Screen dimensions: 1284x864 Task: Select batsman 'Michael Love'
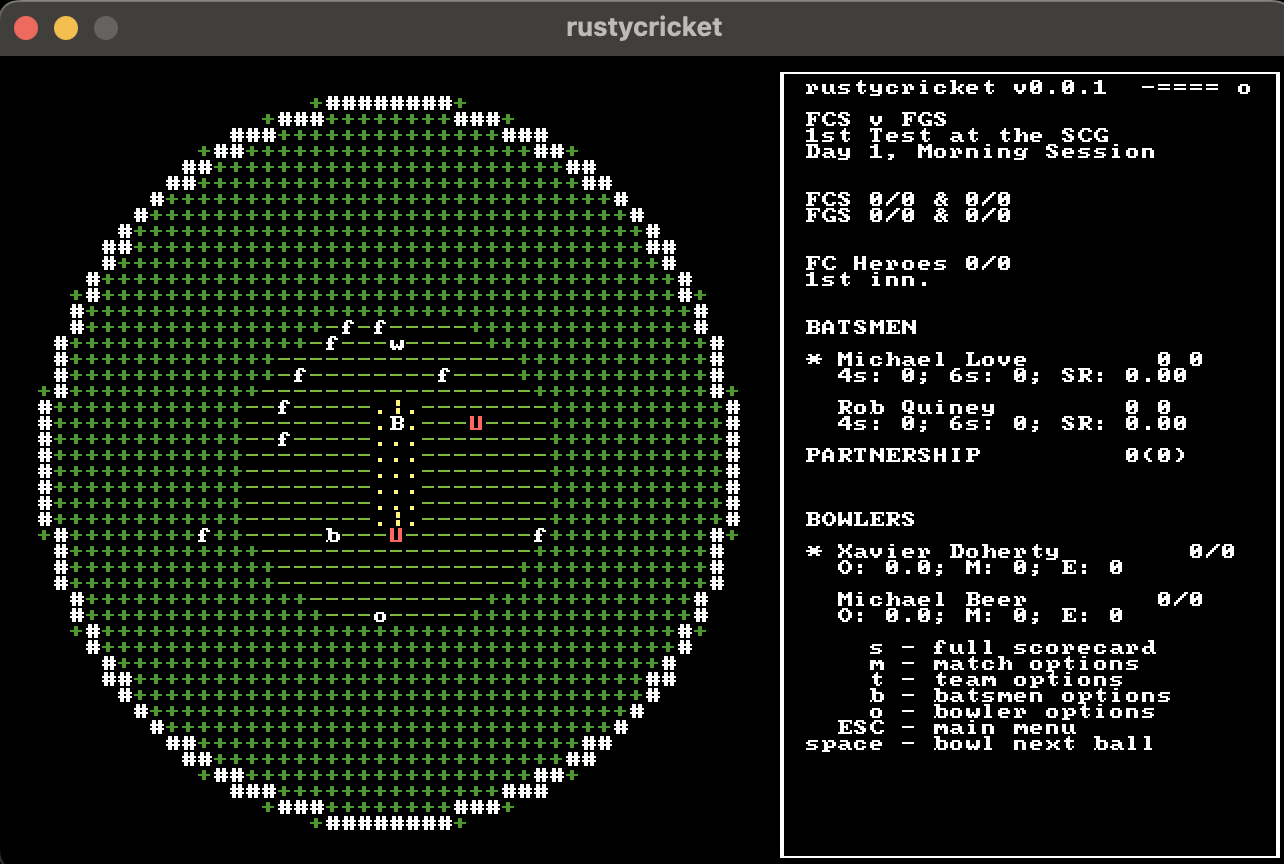[933, 360]
